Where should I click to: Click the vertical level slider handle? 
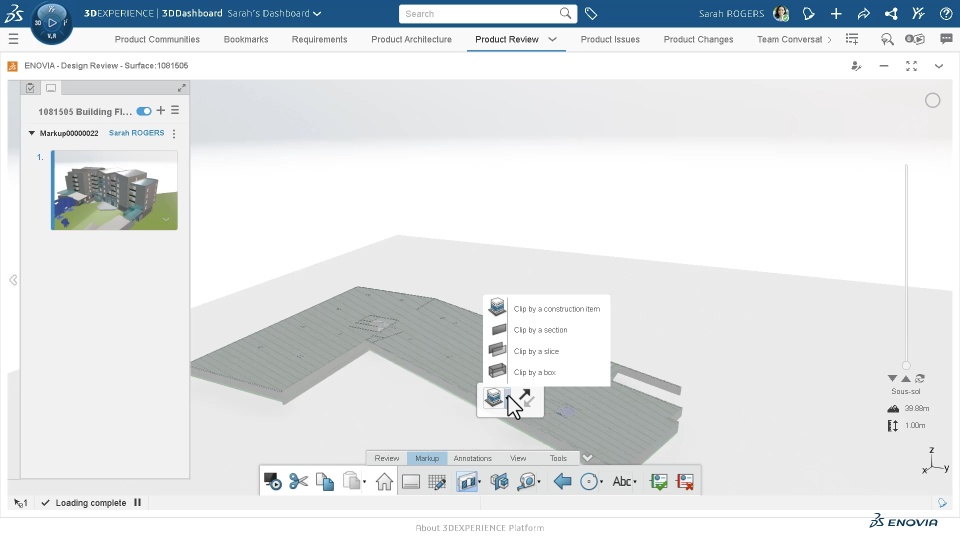tap(906, 366)
